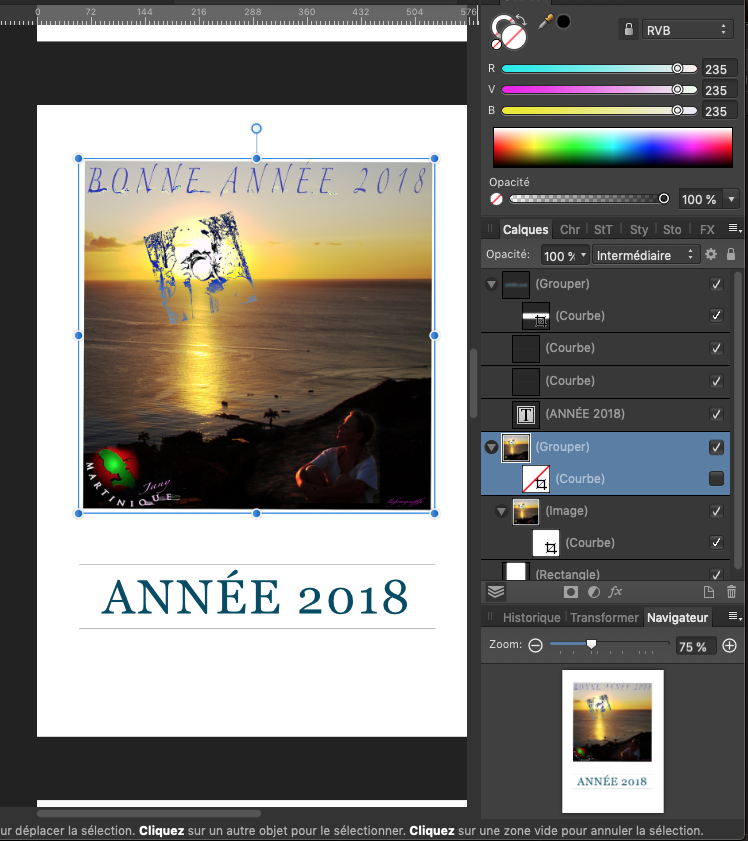748x841 pixels.
Task: Switch to the Sto tab
Action: [x=672, y=230]
